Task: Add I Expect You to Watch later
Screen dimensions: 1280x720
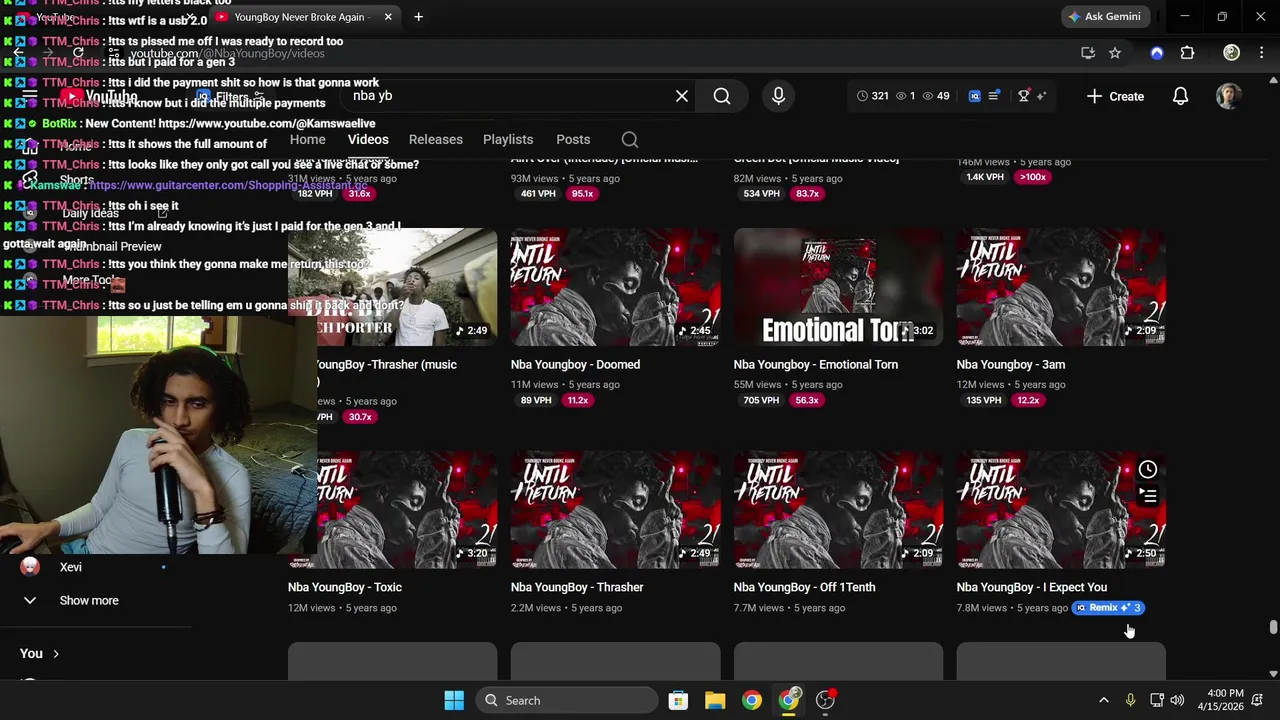Action: pos(1148,470)
